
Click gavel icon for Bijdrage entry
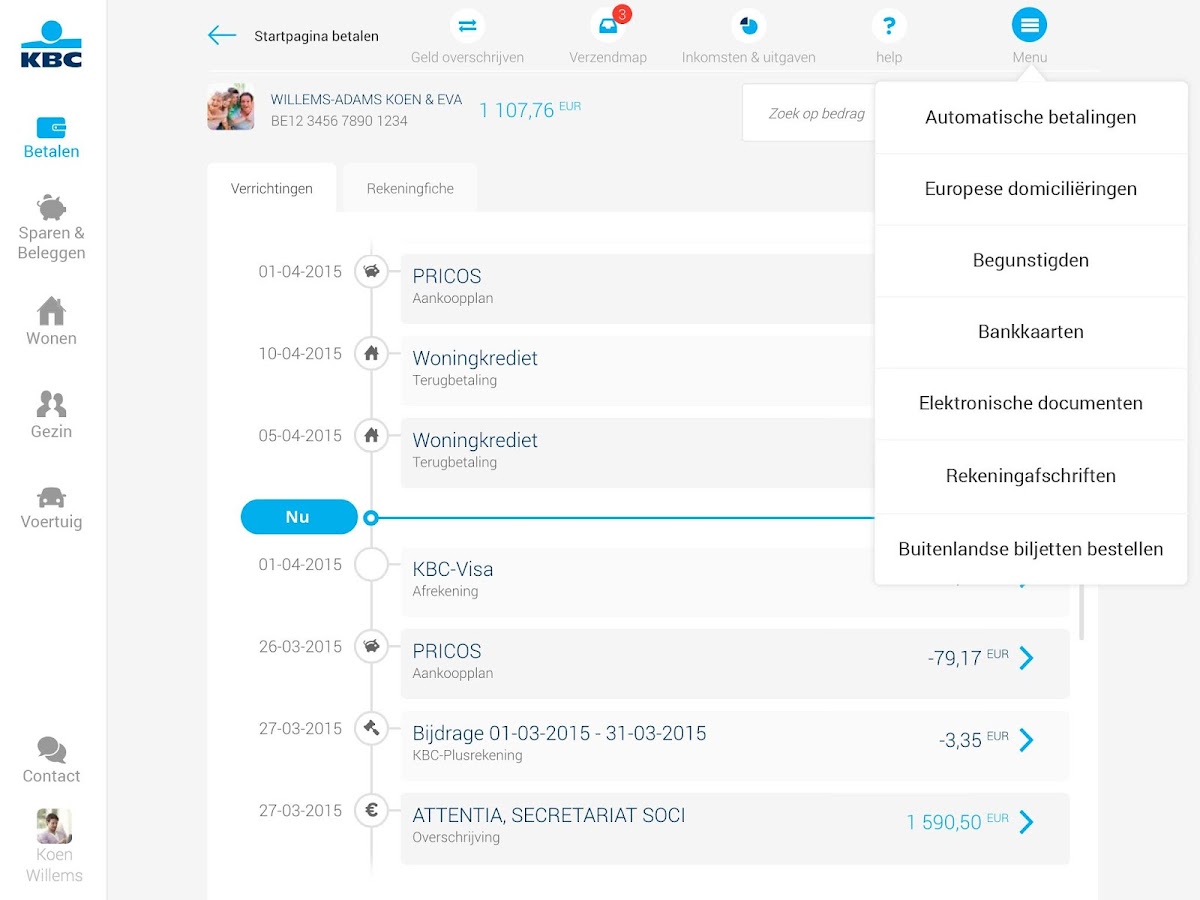click(372, 728)
